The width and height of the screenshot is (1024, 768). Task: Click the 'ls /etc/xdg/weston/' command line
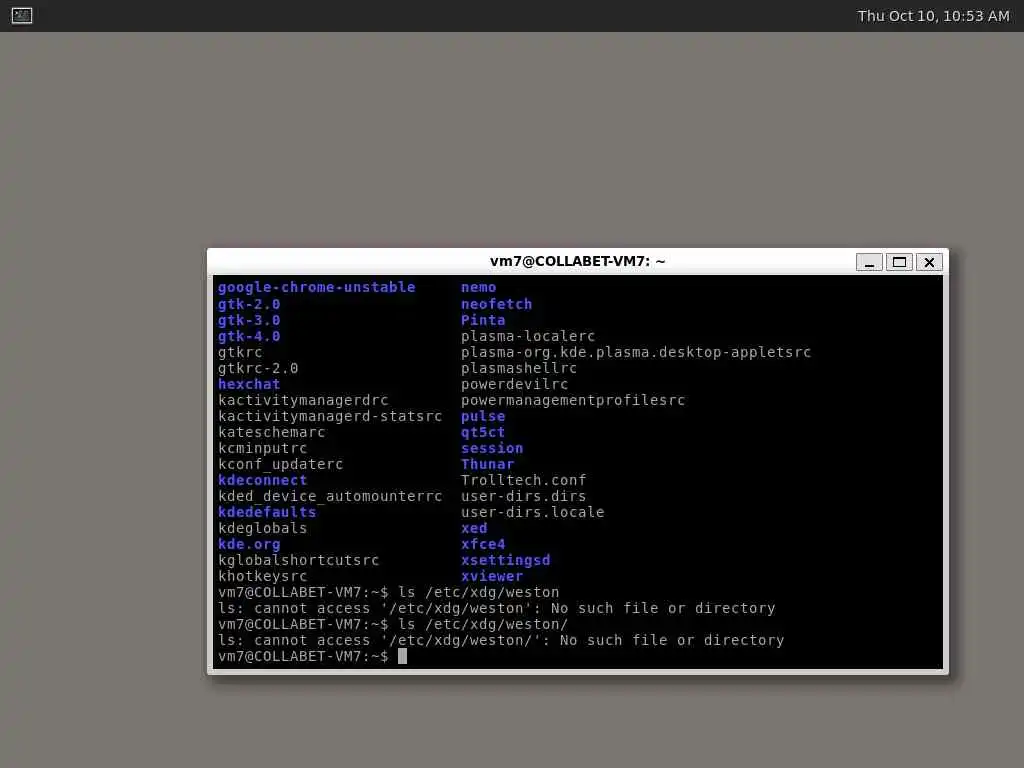point(483,624)
